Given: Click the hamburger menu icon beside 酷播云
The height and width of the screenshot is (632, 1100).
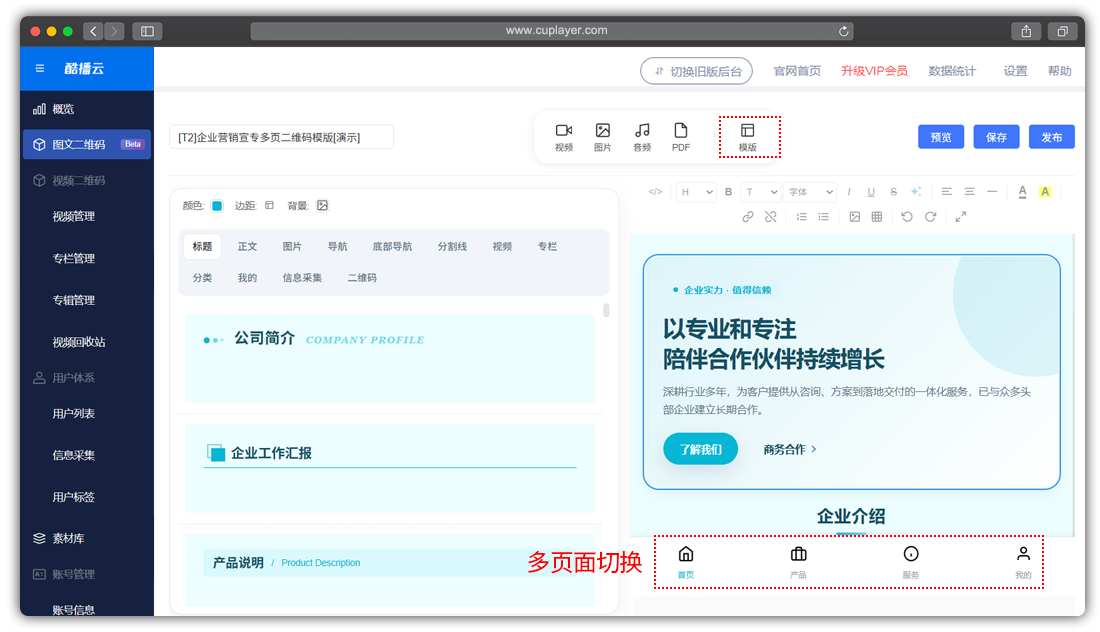Looking at the screenshot, I should (x=40, y=68).
